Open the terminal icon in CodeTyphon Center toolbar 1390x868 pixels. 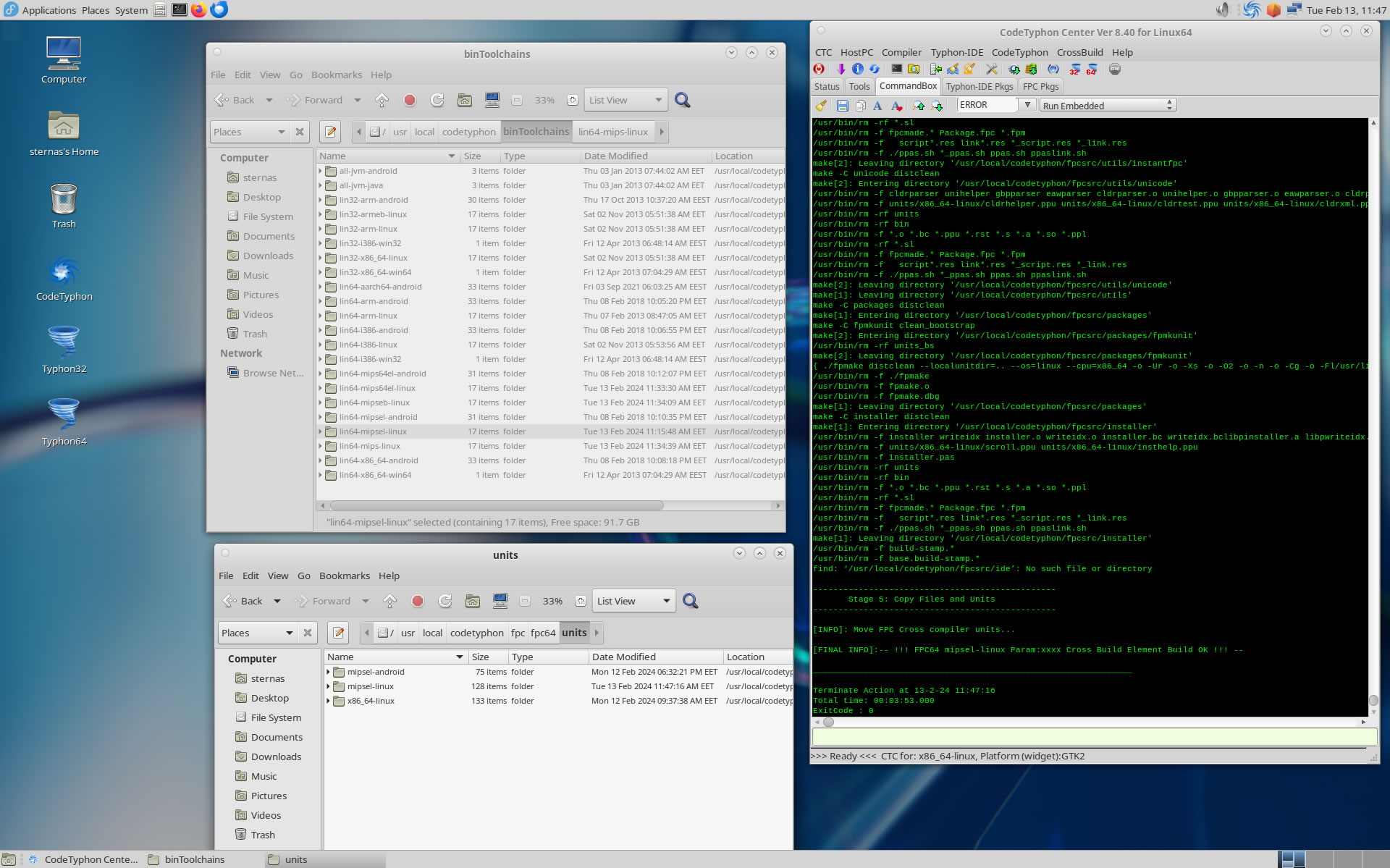coord(896,69)
